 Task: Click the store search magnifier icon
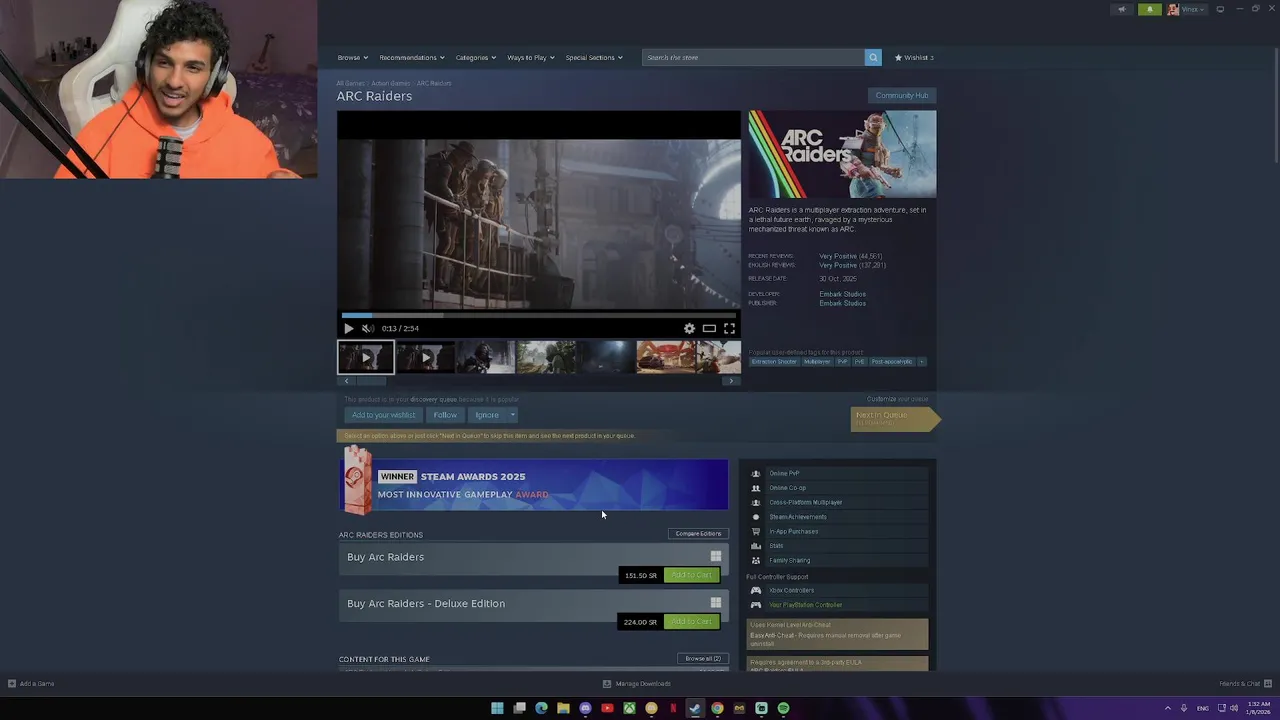(x=873, y=57)
